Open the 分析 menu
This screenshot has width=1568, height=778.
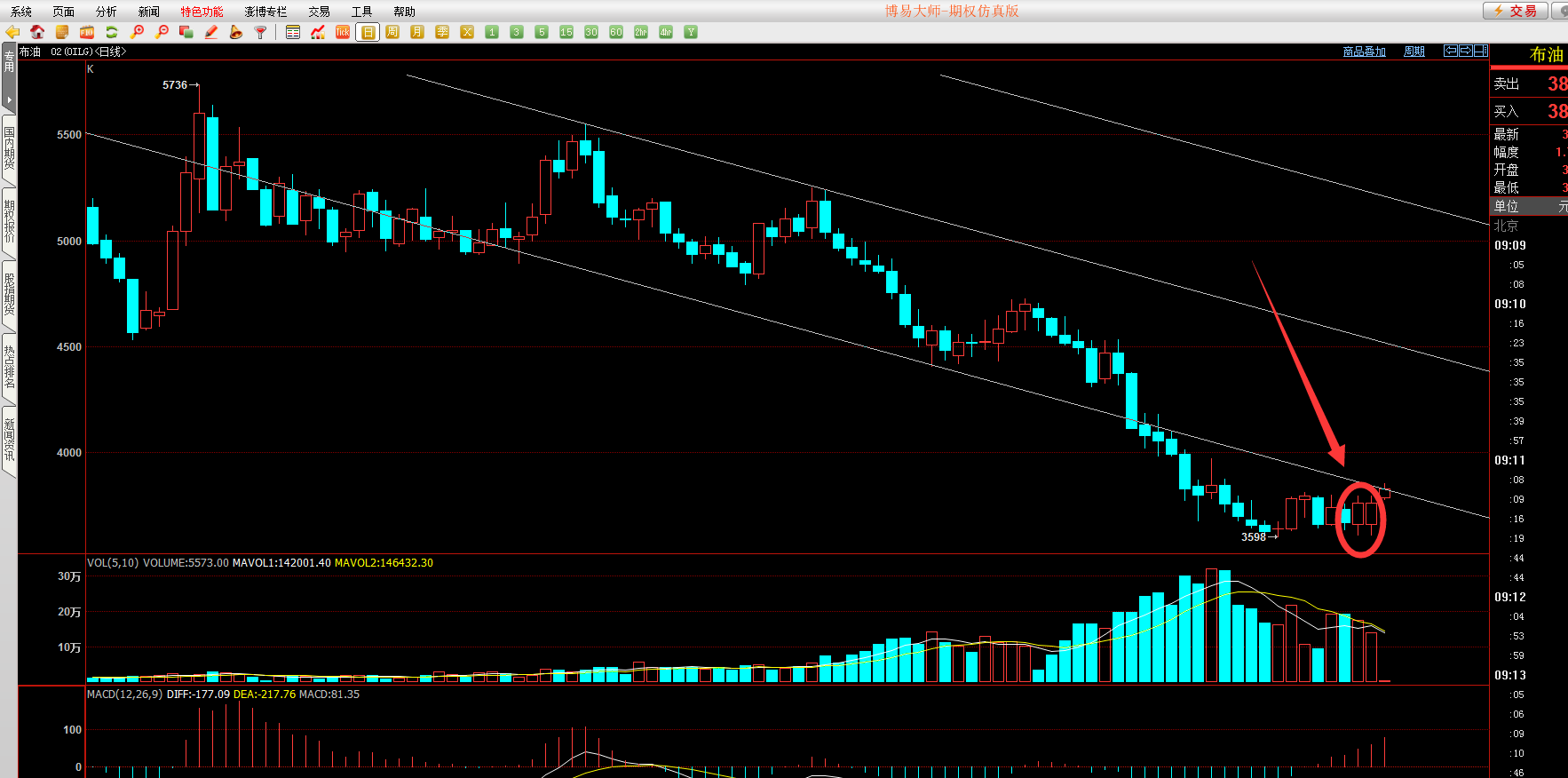pos(106,12)
